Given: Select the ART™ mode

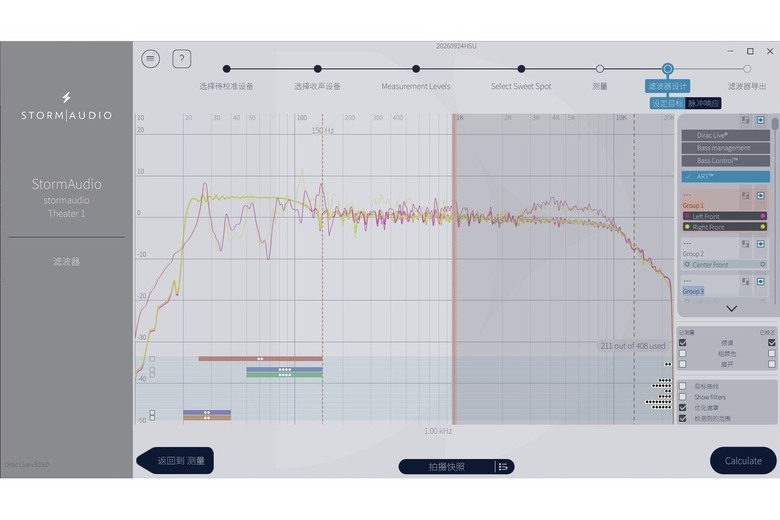Looking at the screenshot, I should coord(725,177).
